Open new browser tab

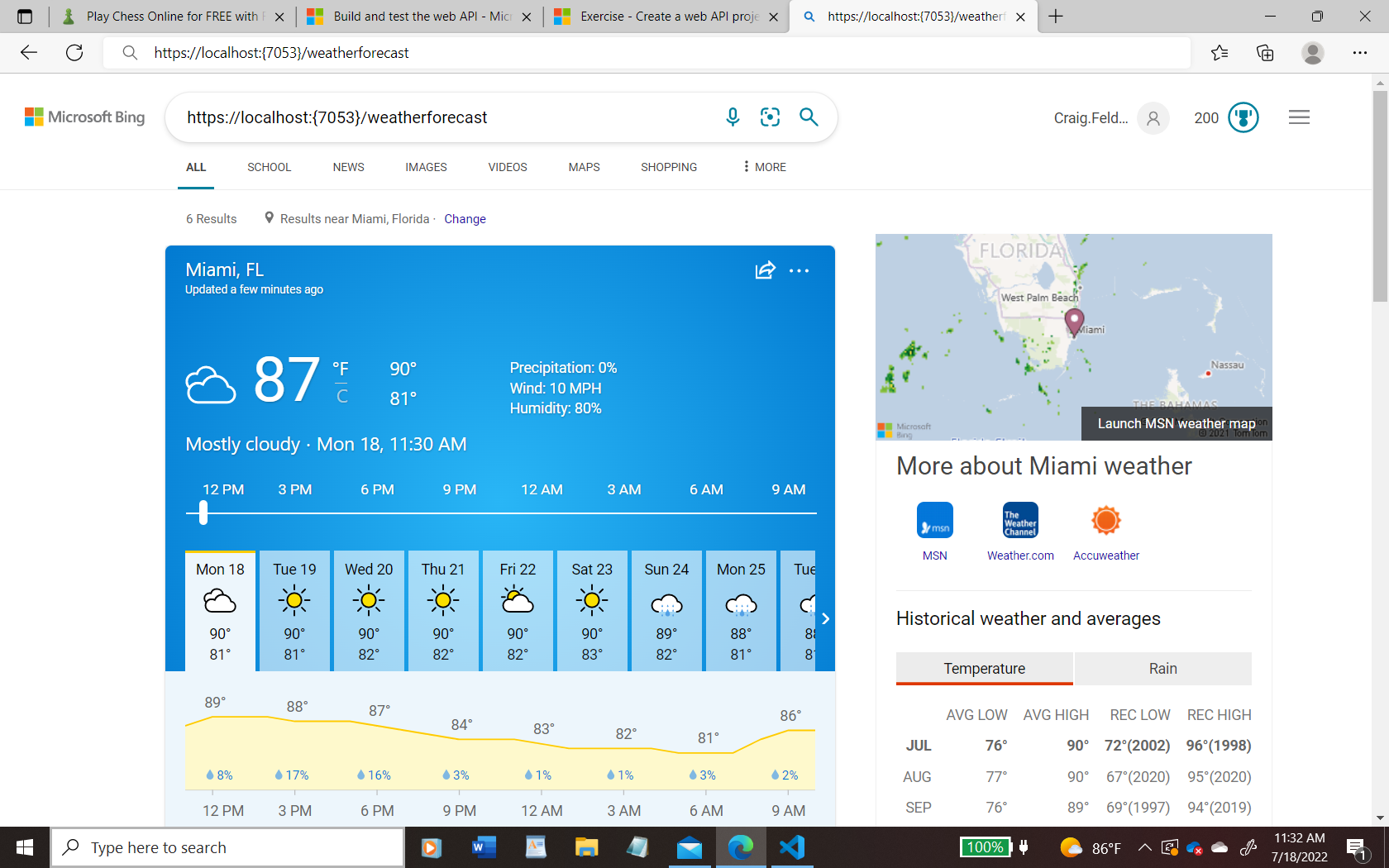point(1056,17)
